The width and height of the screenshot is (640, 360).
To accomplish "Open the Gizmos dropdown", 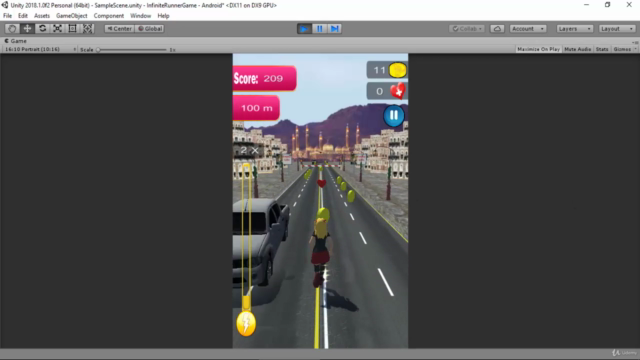I will 624,49.
